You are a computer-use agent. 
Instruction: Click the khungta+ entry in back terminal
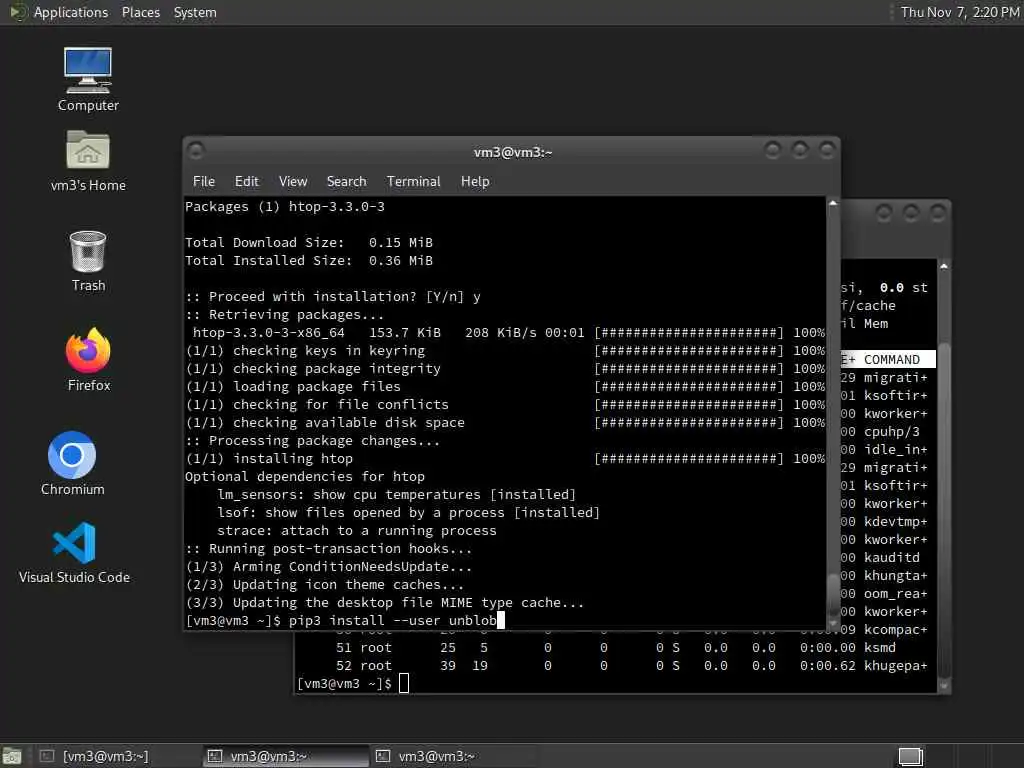[895, 576]
